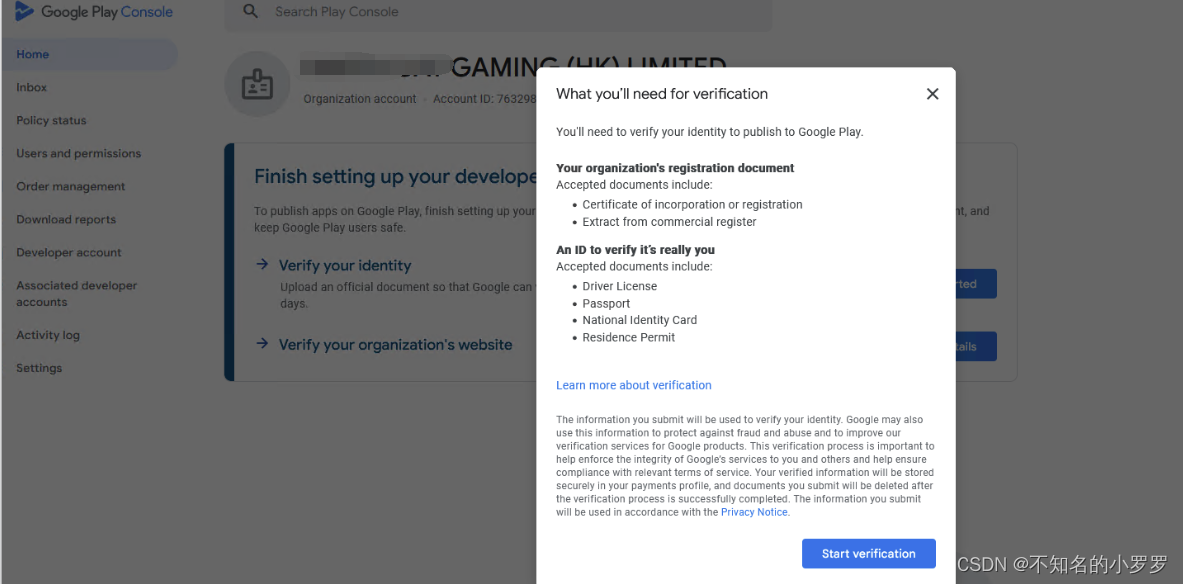Click Your organization's registration document heading
This screenshot has width=1183, height=584.
[x=674, y=168]
